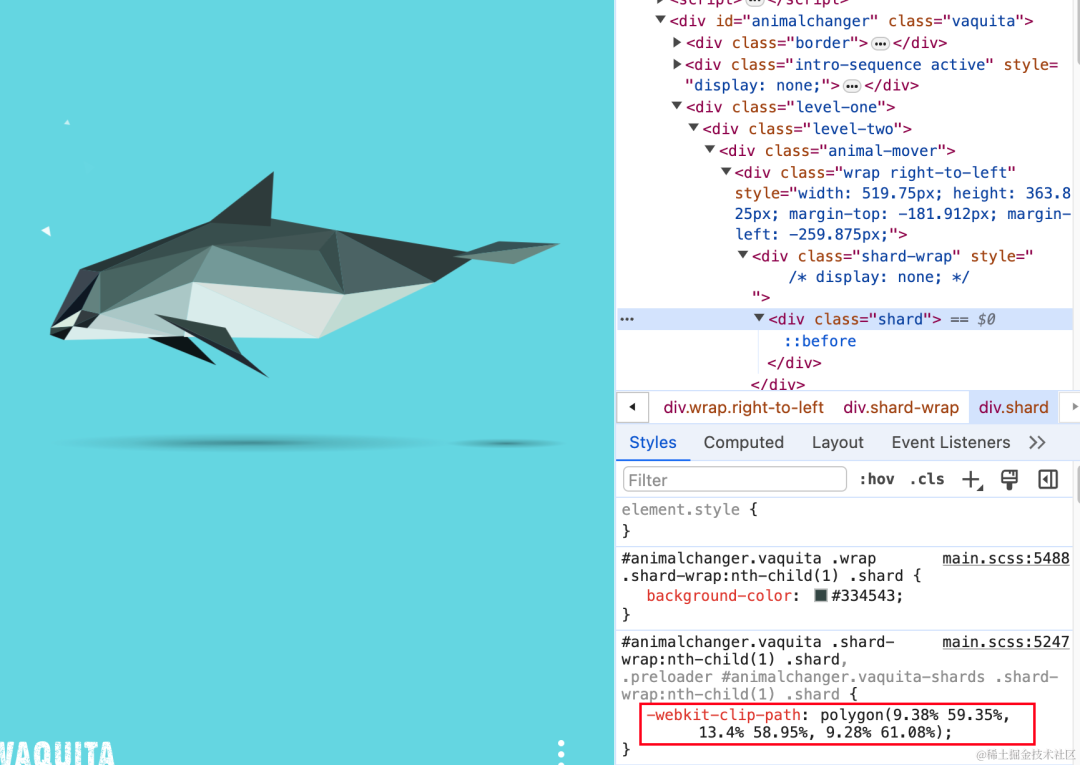Select div.wrap.right-to-left breadcrumb
The image size is (1080, 765).
pyautogui.click(x=744, y=408)
